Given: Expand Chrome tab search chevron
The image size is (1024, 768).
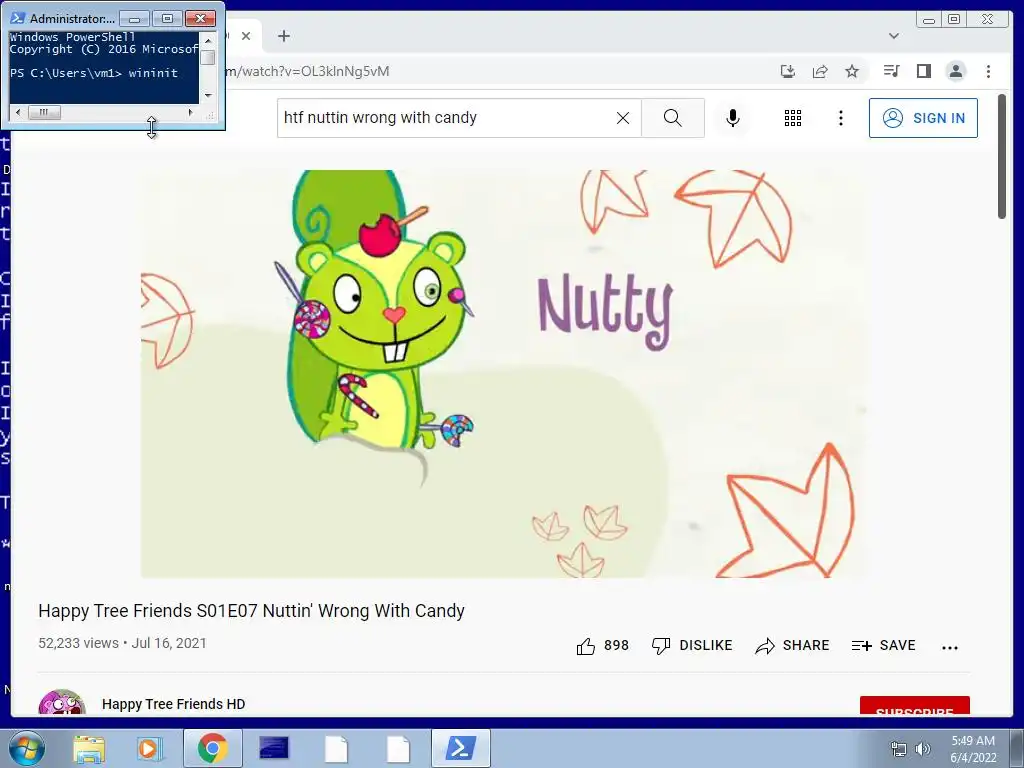Looking at the screenshot, I should [x=894, y=36].
